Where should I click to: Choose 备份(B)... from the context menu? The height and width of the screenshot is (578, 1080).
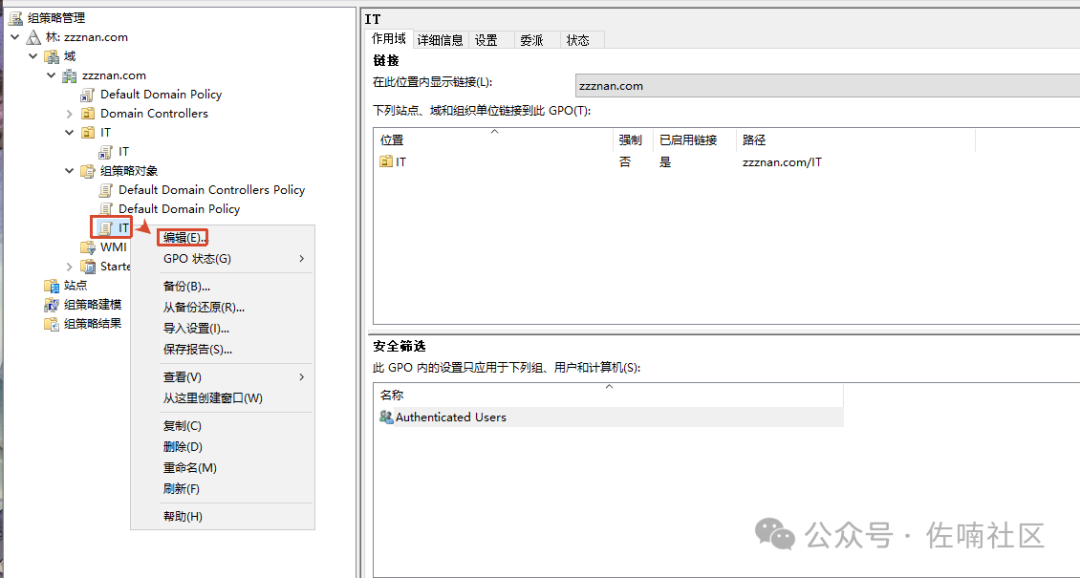187,287
